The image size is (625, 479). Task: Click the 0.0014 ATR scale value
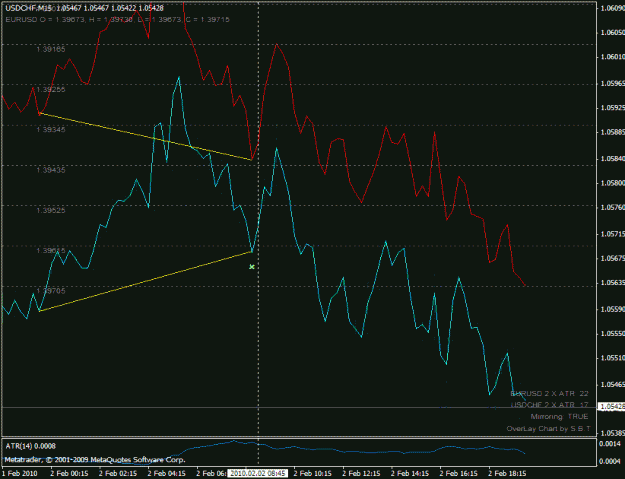(x=610, y=444)
